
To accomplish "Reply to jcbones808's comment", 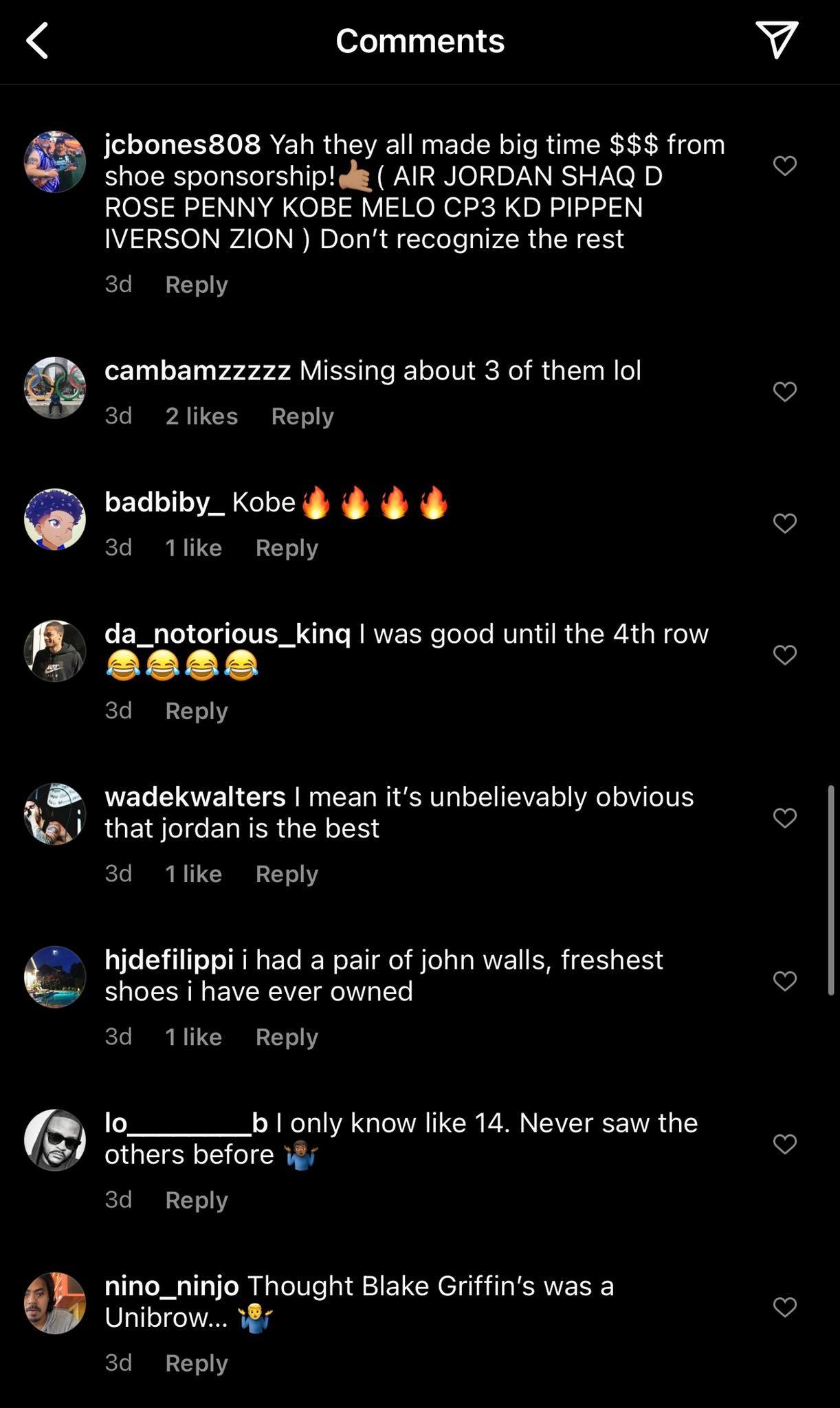I will (196, 285).
